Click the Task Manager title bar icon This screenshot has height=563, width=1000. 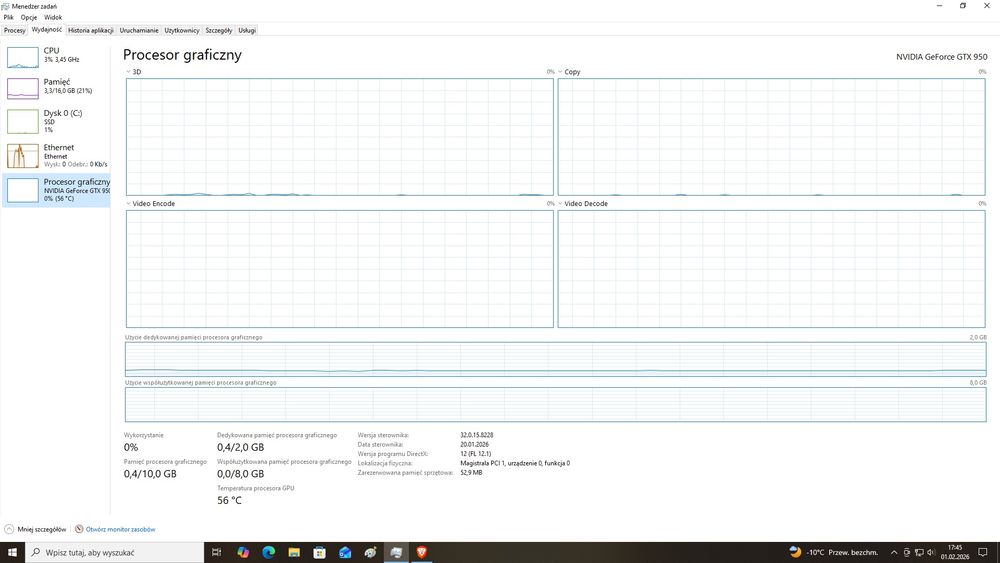(x=5, y=6)
